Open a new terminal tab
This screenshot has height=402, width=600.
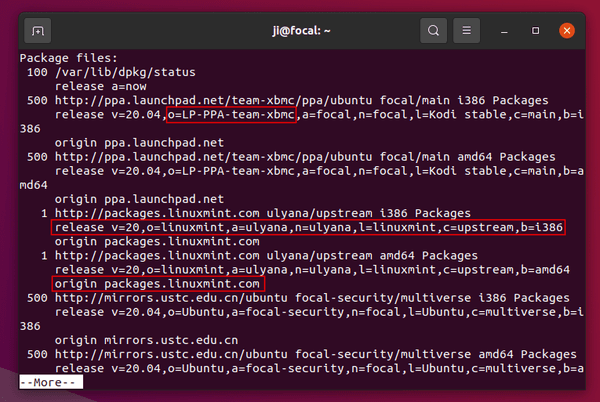tap(38, 31)
